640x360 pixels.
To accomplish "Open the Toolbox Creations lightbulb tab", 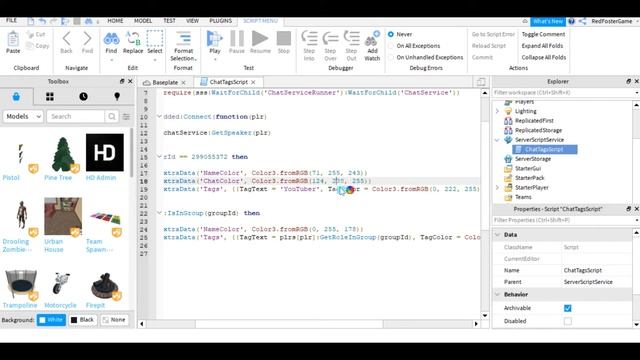I will coord(117,97).
